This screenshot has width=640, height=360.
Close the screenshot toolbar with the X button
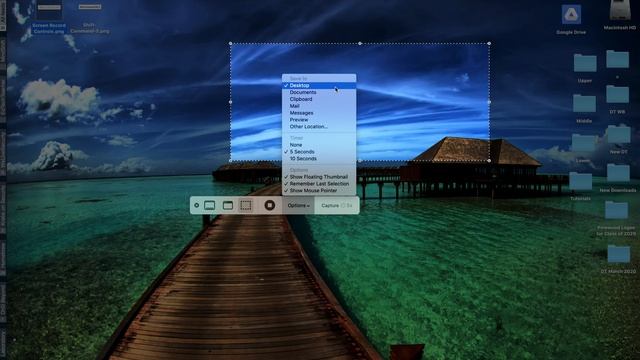196,205
